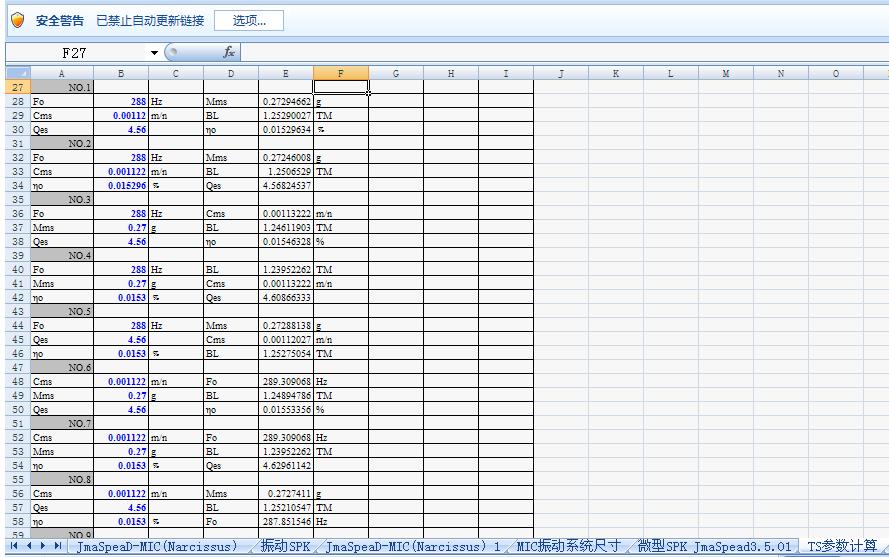
Task: Click the 选项... security options button
Action: pos(248,20)
